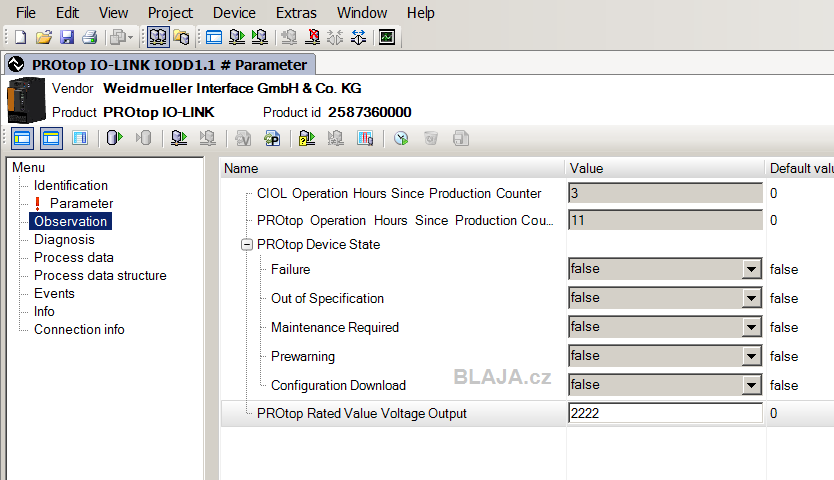The height and width of the screenshot is (480, 834).
Task: Open the Out of Specification value dropdown
Action: [x=751, y=298]
